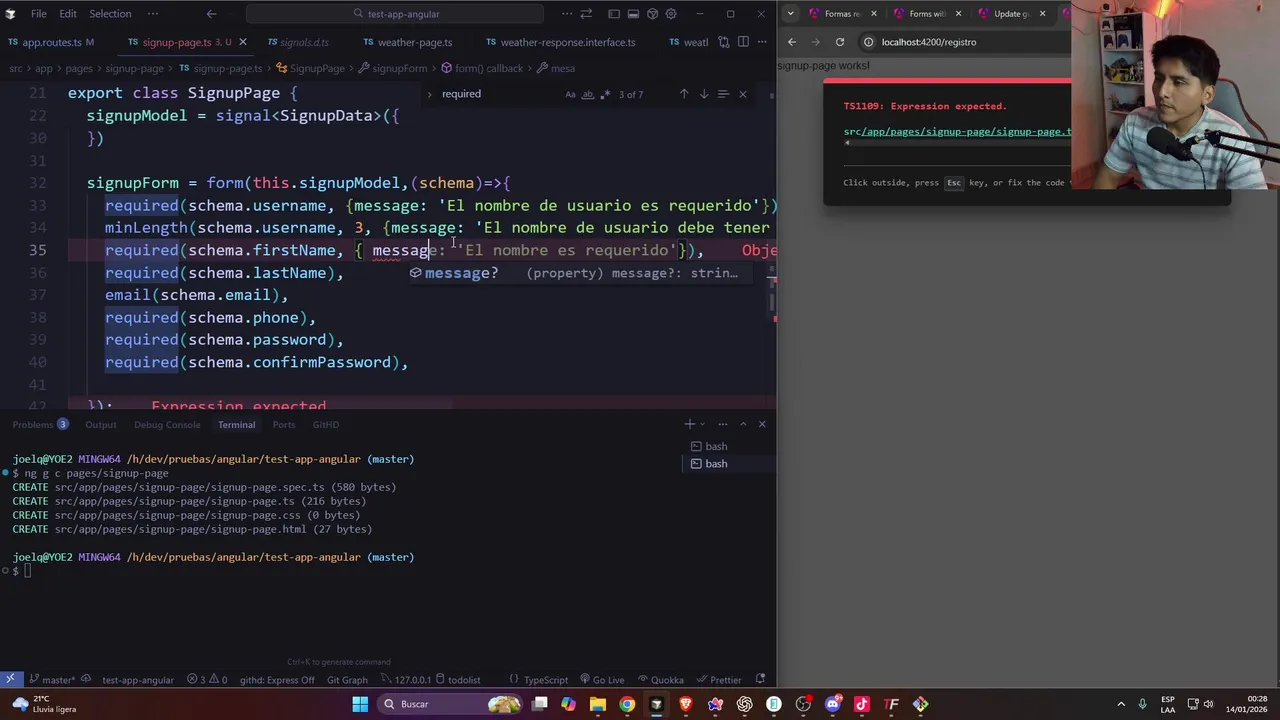This screenshot has height=720, width=1280.
Task: Go back with navigation arrow in title bar
Action: (211, 14)
